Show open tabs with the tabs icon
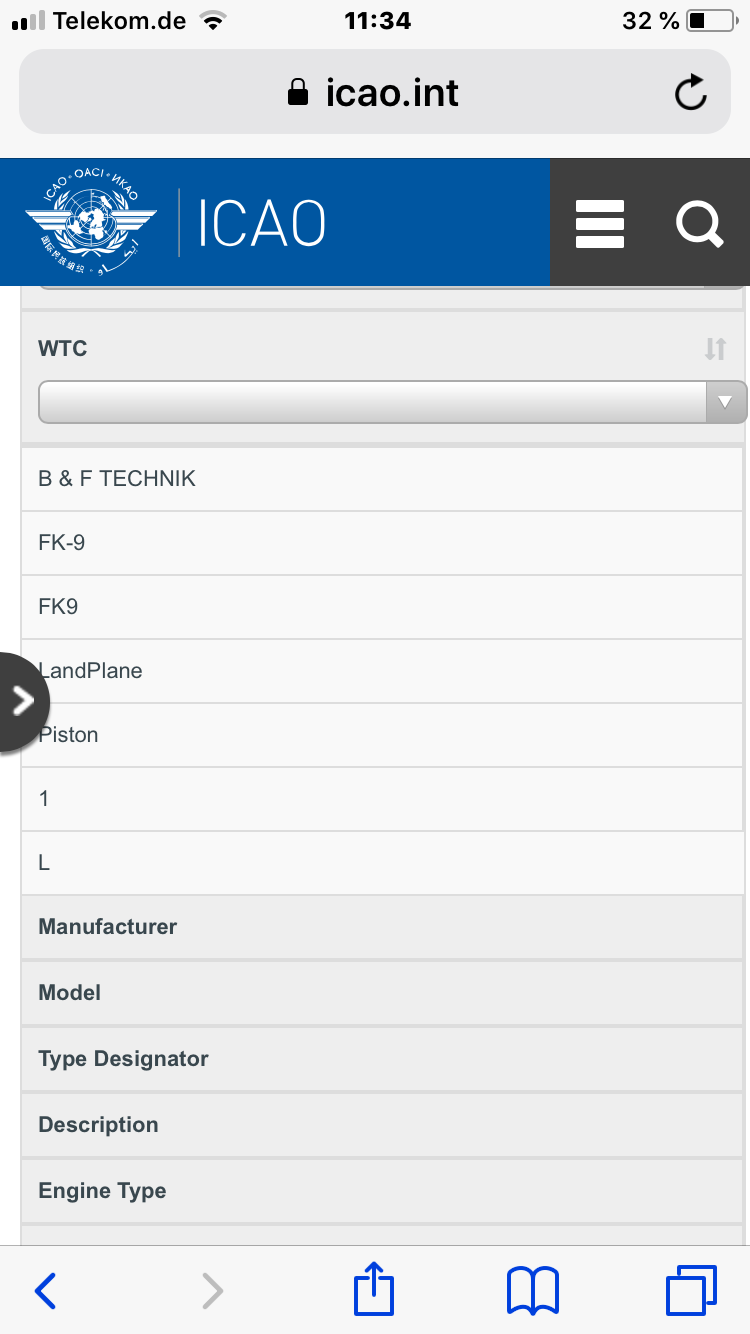This screenshot has height=1334, width=750. click(x=691, y=1290)
